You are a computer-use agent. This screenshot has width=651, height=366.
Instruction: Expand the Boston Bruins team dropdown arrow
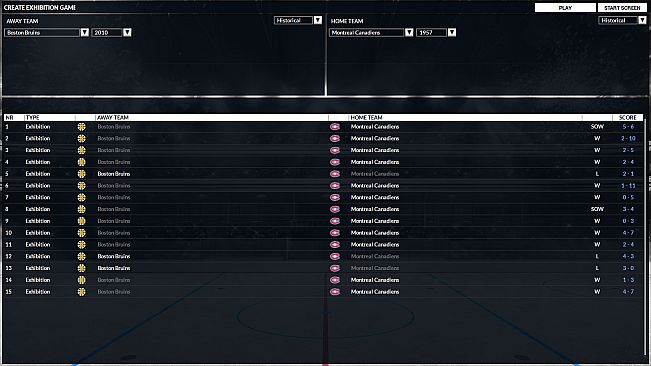(84, 32)
